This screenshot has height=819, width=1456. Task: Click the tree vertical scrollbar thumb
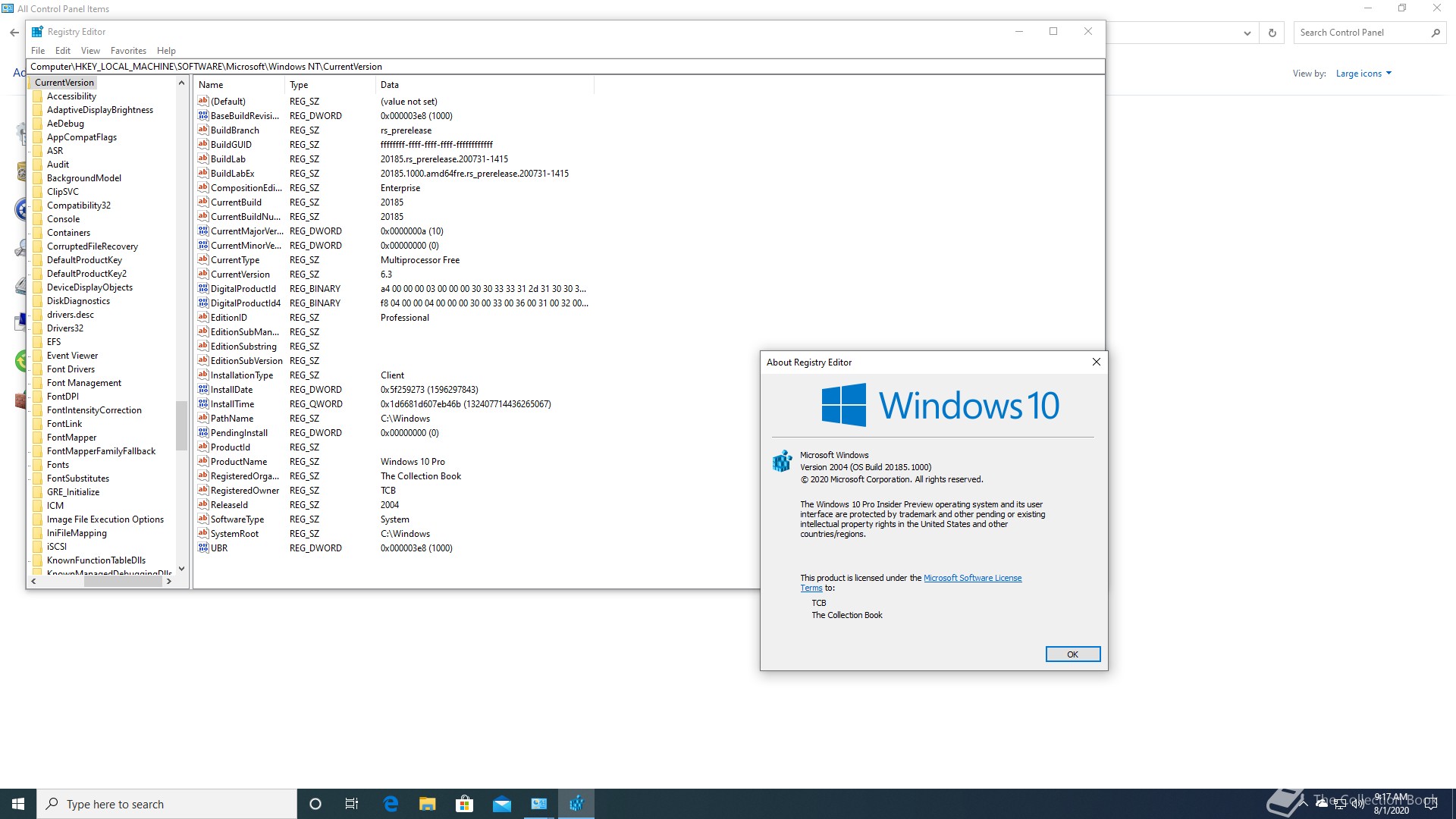pos(181,425)
